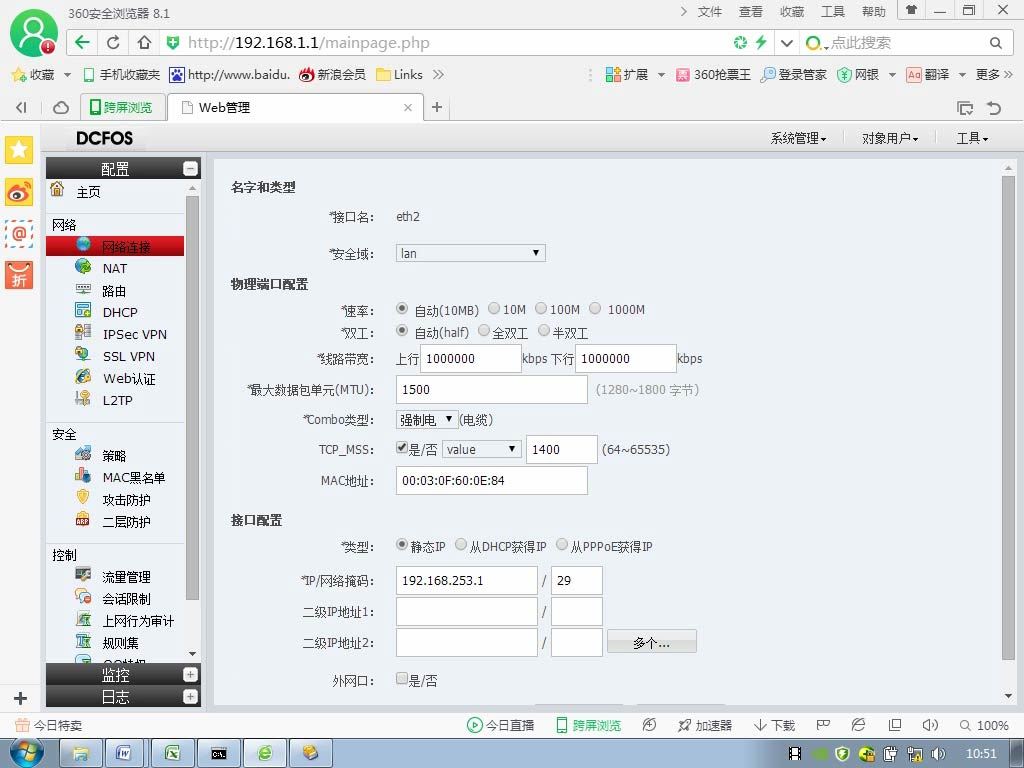Click the 上网行为审计 icon
This screenshot has width=1024, height=768.
(x=83, y=619)
